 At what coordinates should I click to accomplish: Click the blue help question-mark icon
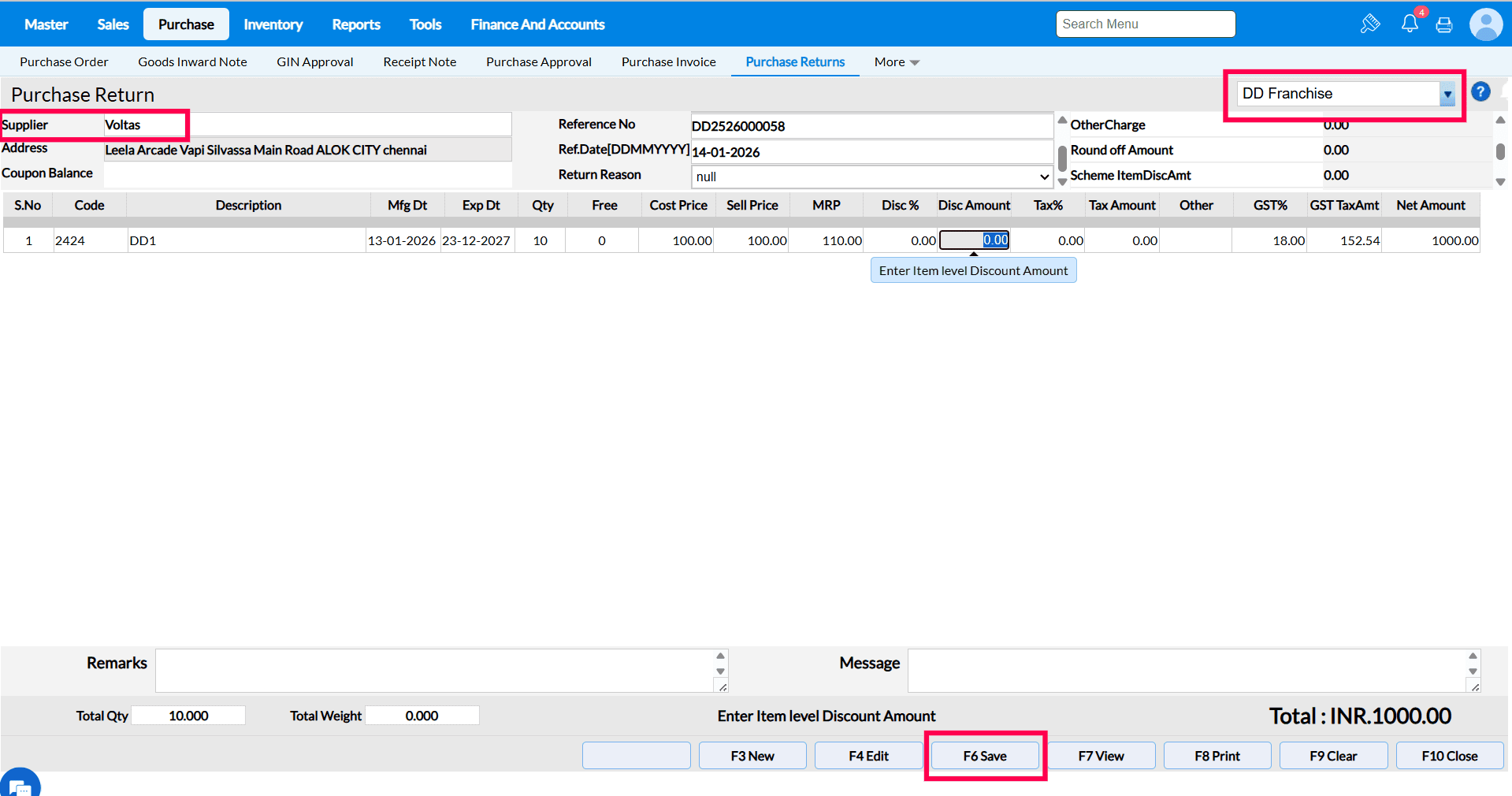pos(1480,92)
